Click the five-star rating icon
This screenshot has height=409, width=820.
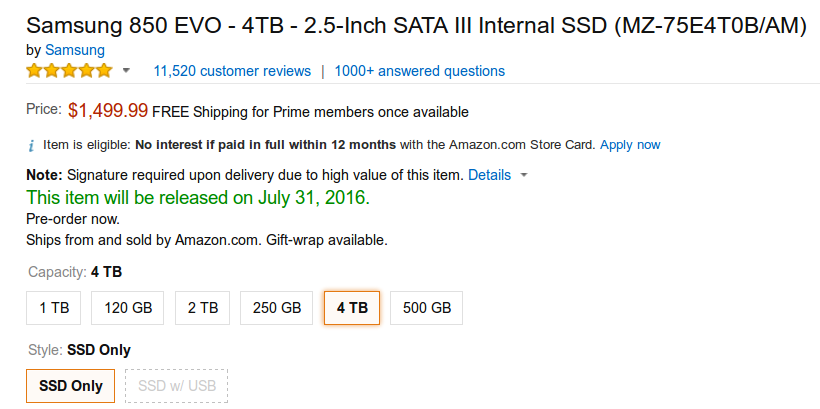tap(70, 71)
